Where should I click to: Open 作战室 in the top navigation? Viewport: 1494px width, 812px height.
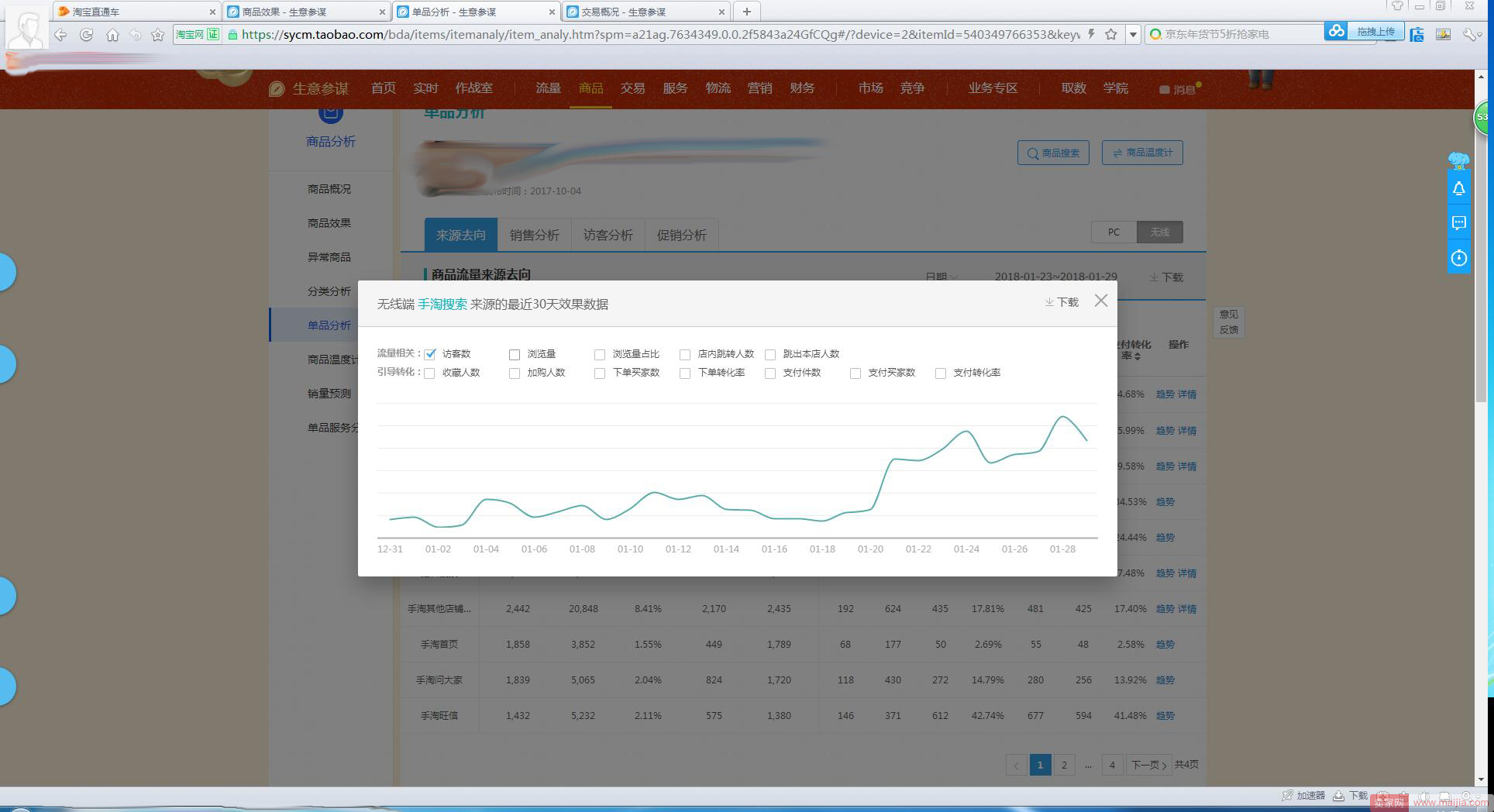click(473, 88)
